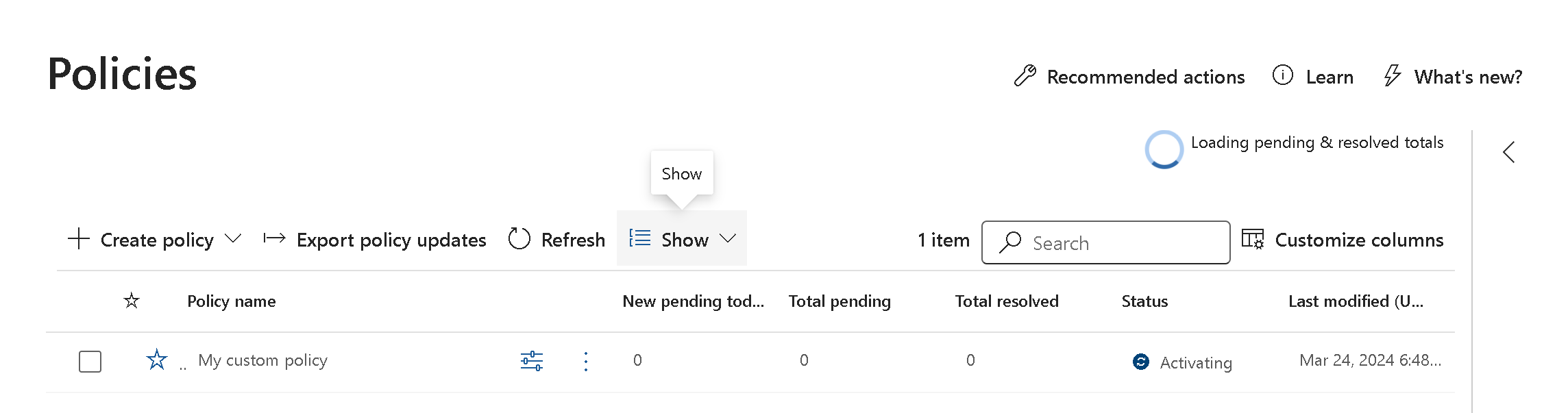The width and height of the screenshot is (1568, 413).
Task: Click the Recommended actions wrench icon
Action: (x=1025, y=76)
